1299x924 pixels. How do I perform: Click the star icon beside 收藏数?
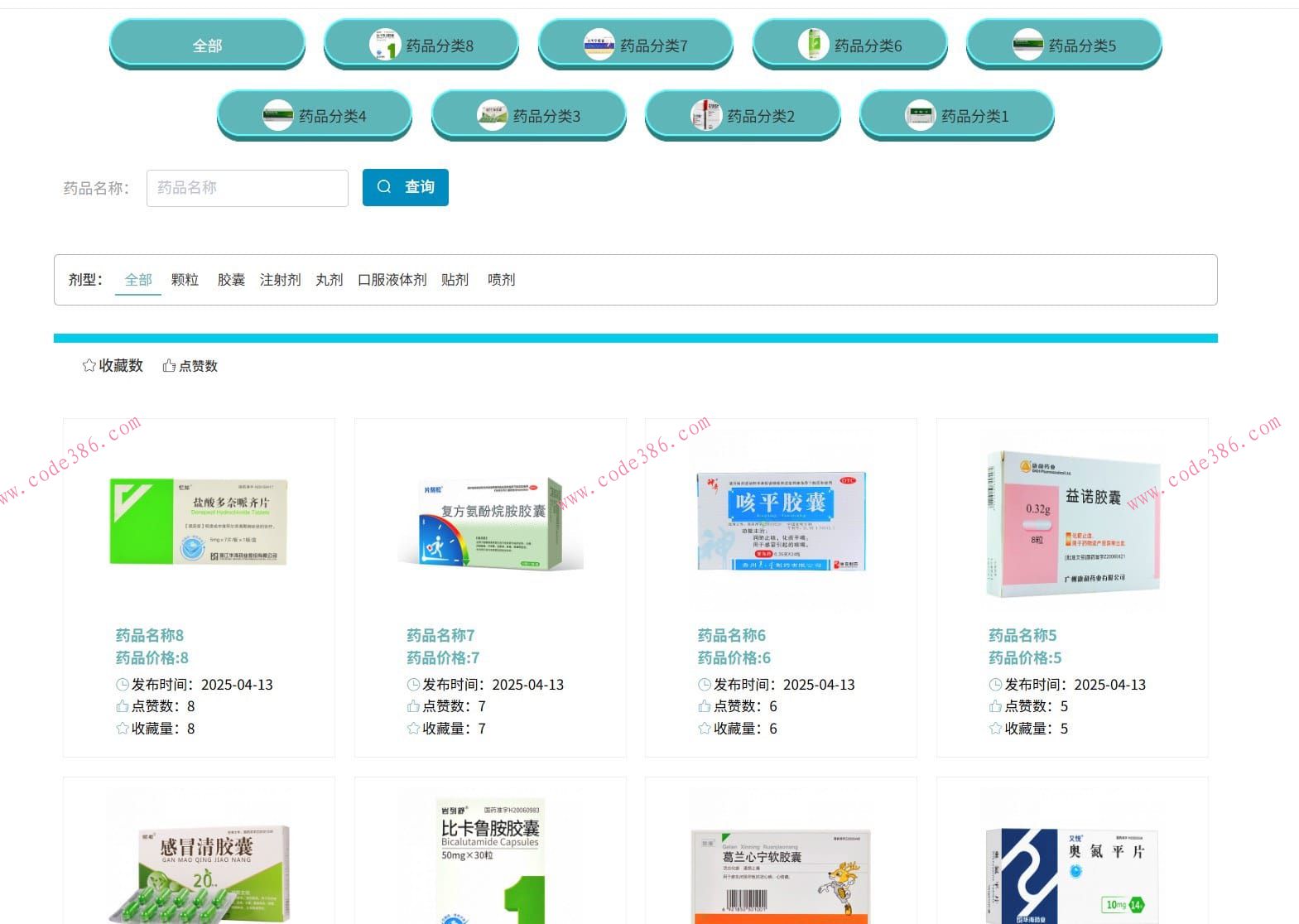[x=89, y=366]
